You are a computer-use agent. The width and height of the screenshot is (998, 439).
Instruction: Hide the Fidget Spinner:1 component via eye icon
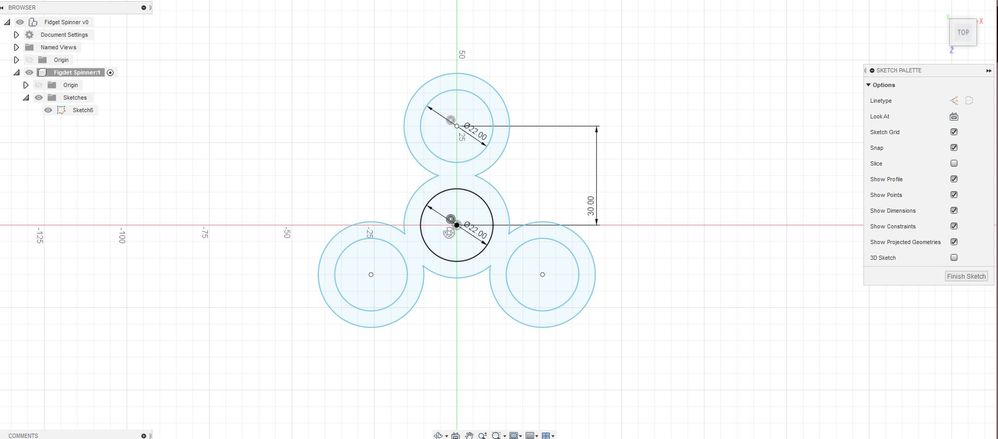coord(29,73)
